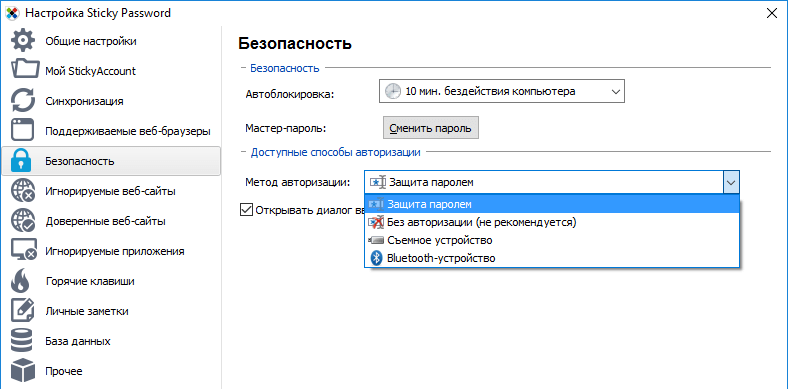Click the Bluetooth icon in the dropdown list

coord(376,258)
